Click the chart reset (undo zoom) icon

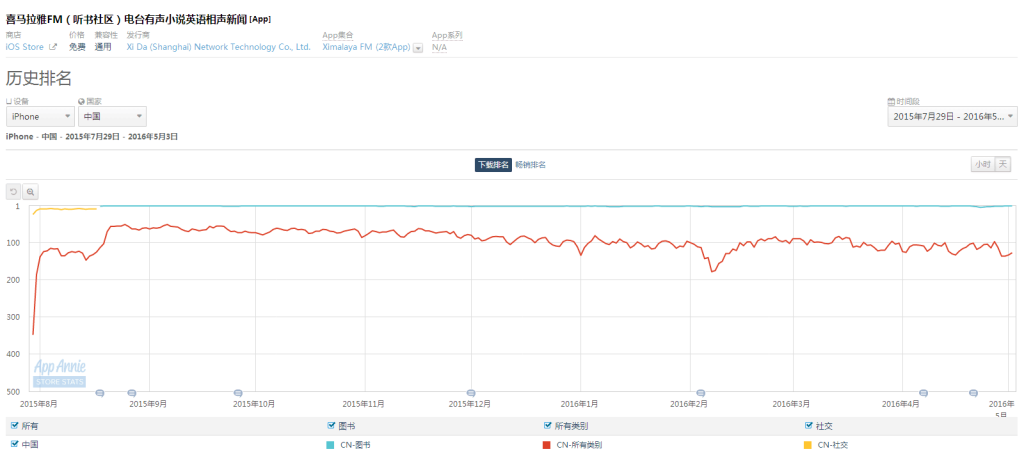pos(13,192)
